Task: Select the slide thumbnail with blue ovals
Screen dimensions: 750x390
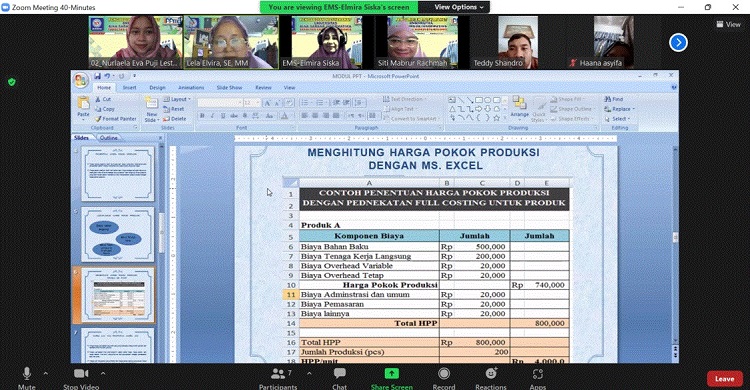Action: (x=118, y=234)
